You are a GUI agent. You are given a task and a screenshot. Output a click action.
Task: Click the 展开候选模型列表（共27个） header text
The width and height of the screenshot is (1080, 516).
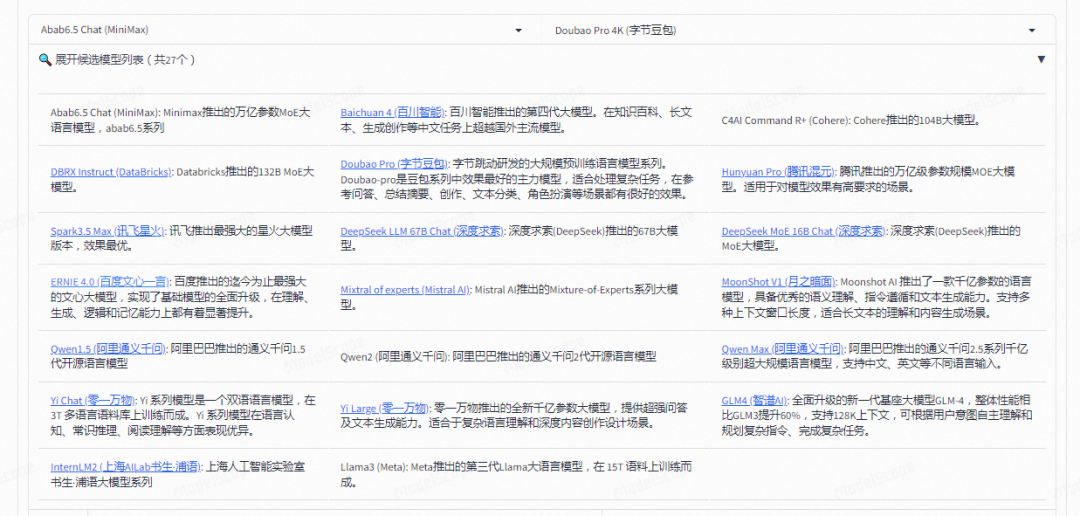pos(125,60)
